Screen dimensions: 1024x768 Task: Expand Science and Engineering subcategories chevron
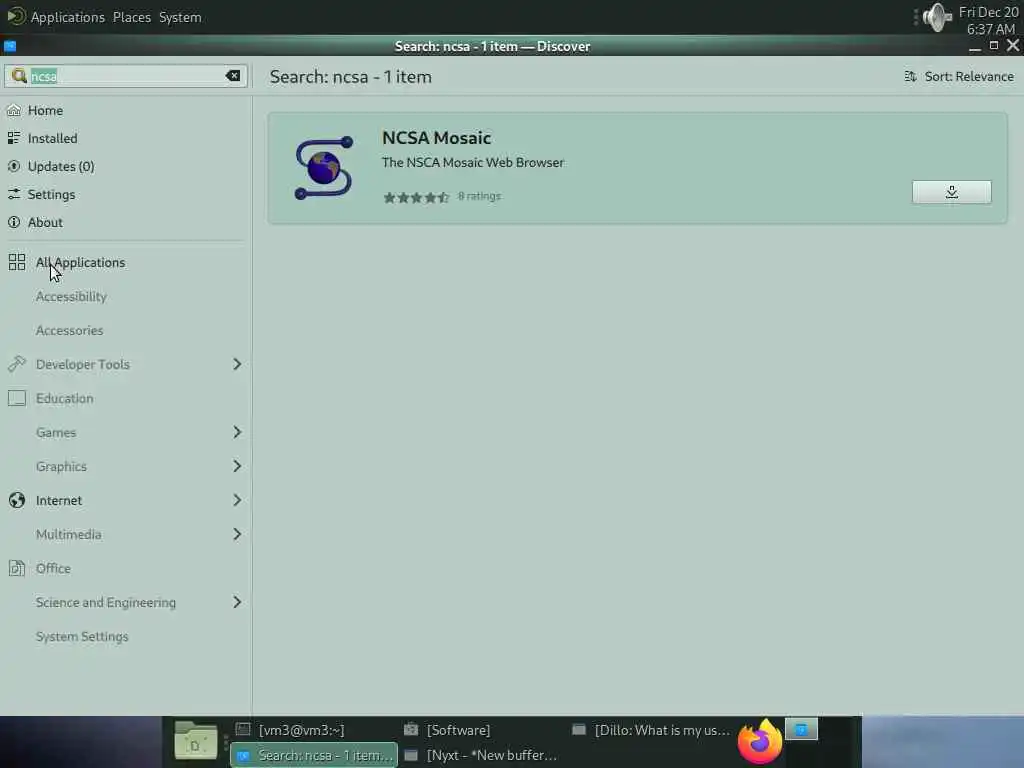pos(237,601)
